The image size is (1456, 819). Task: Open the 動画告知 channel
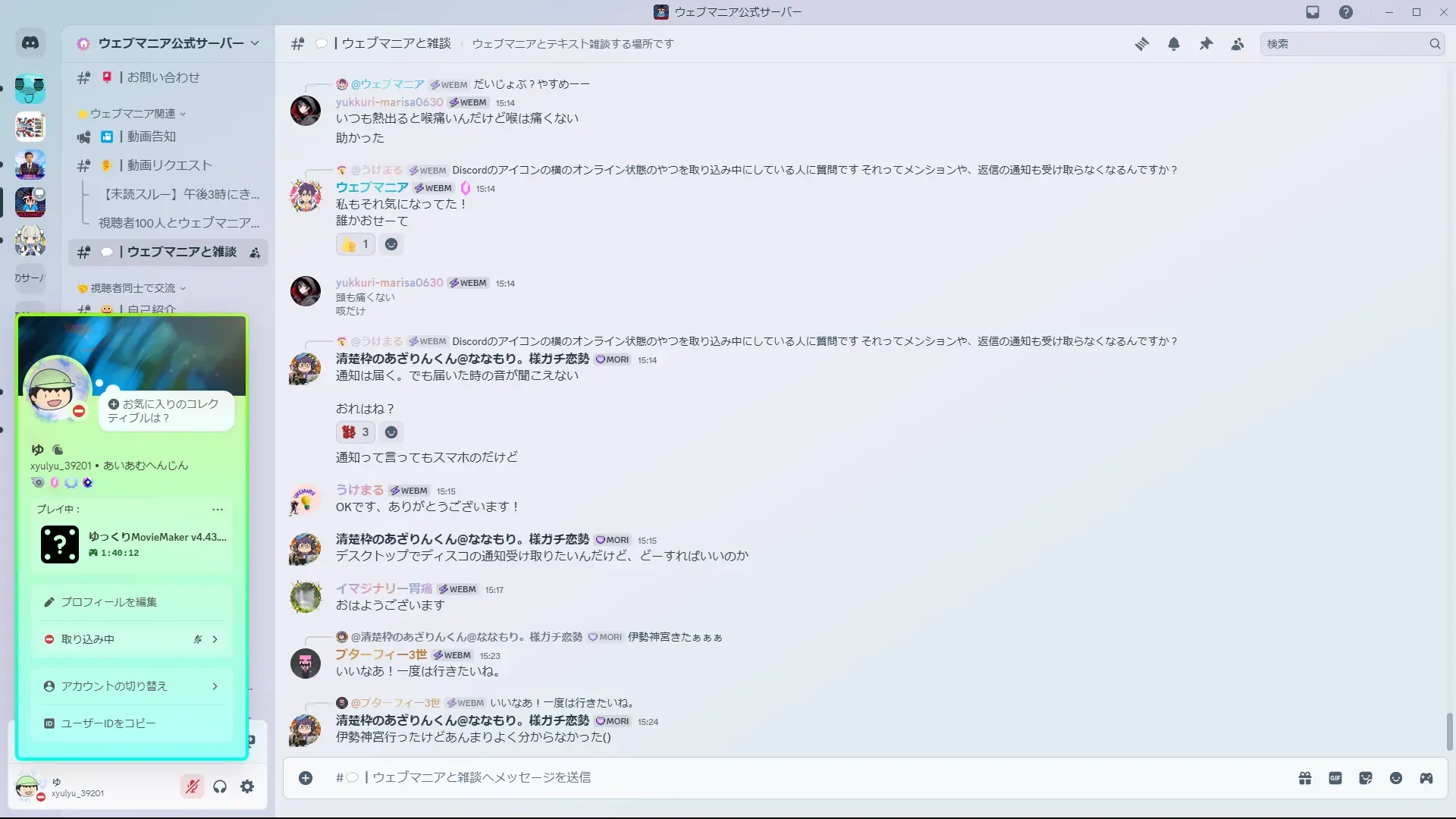click(x=151, y=136)
